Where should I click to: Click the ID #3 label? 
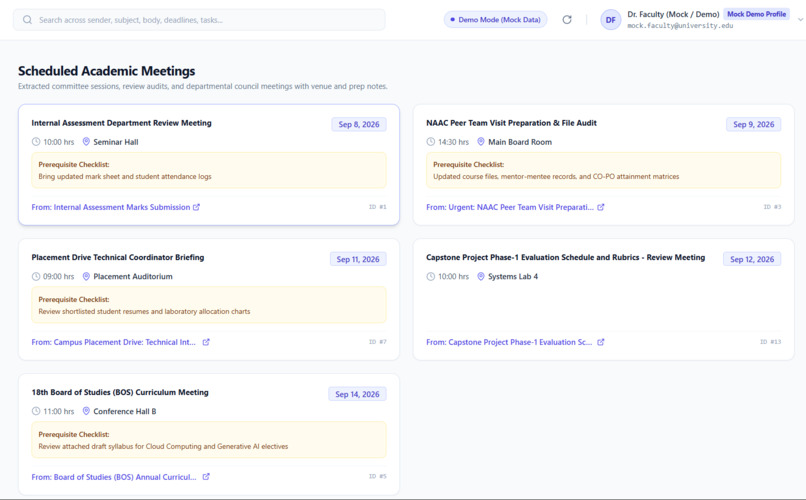tap(772, 207)
